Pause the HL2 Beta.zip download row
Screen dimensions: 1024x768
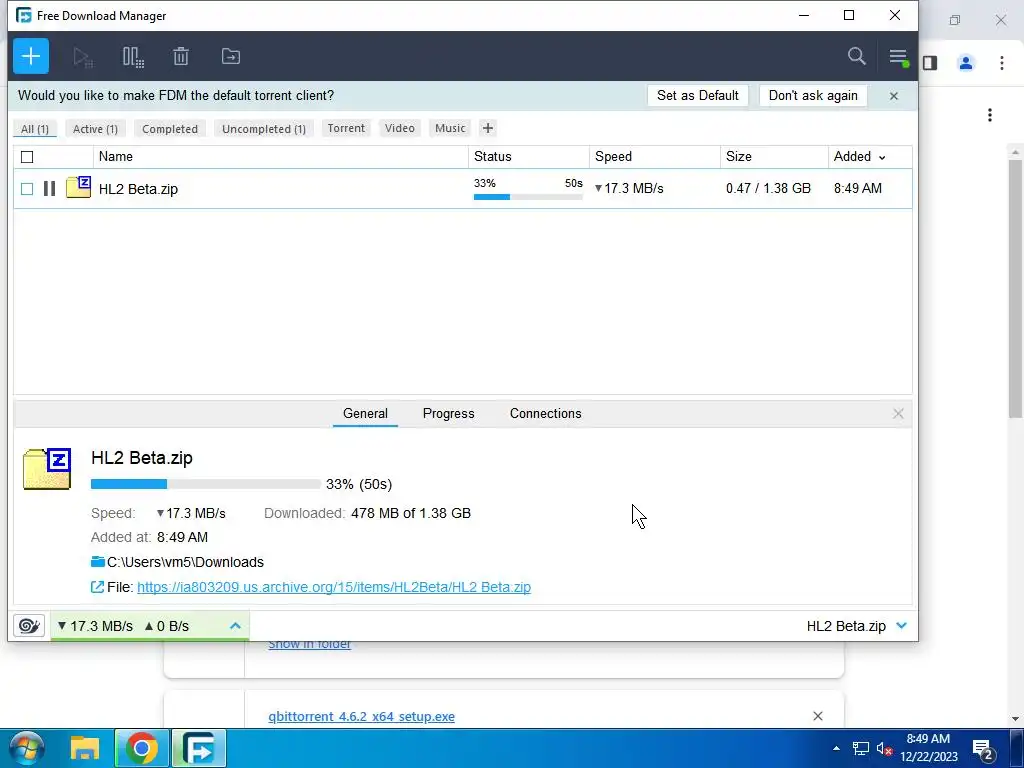pyautogui.click(x=49, y=189)
